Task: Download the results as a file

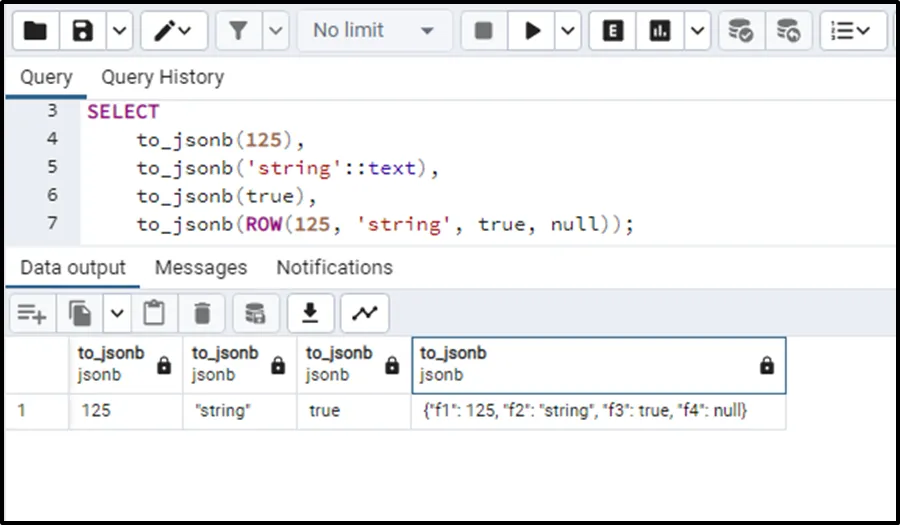Action: 311,314
